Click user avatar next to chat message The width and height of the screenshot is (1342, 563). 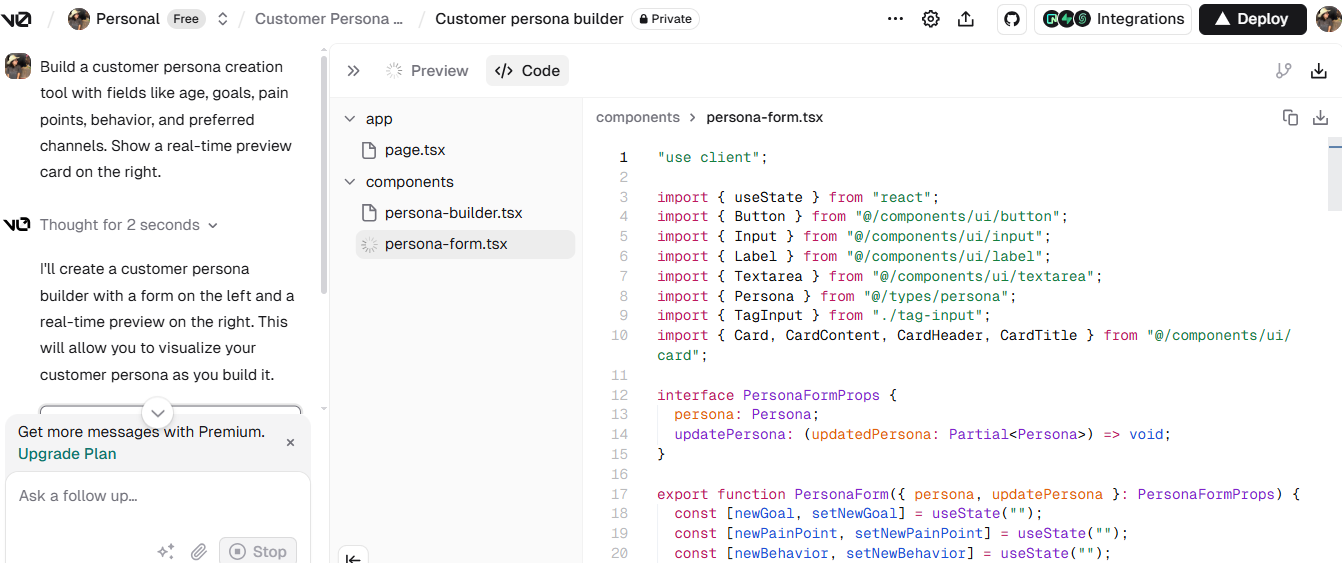[18, 67]
